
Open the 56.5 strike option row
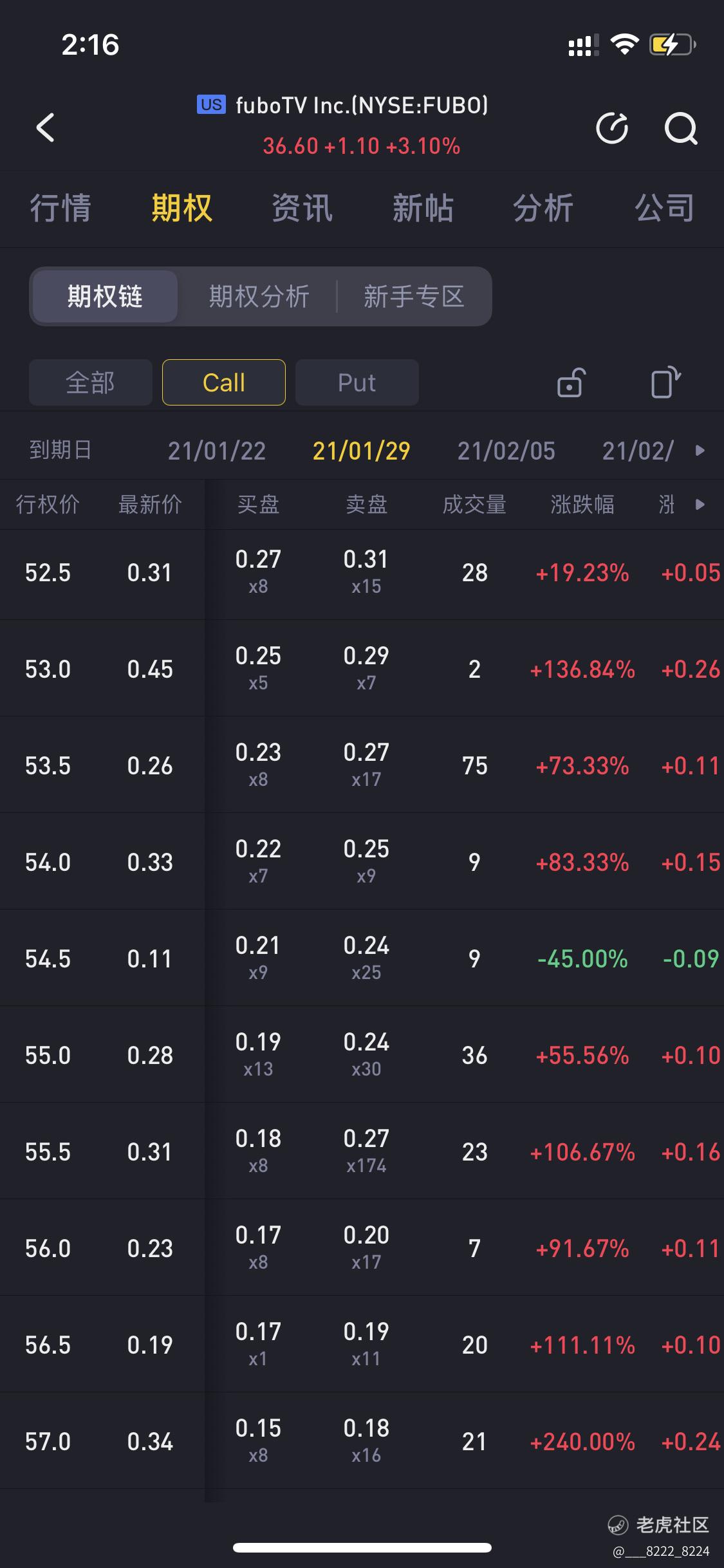pyautogui.click(x=362, y=1345)
